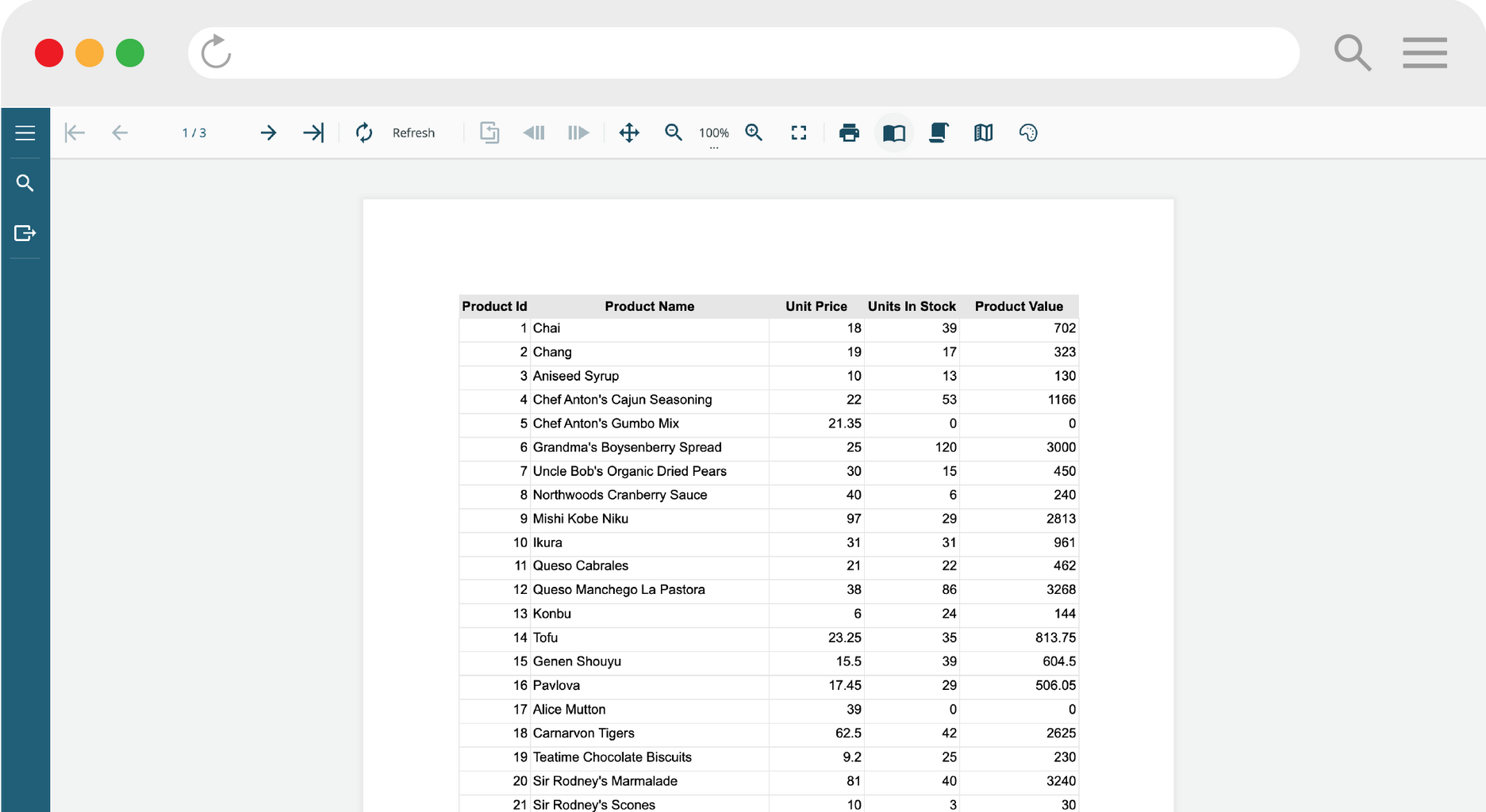Click Teatime Chocolate Biscuits cell
Viewport: 1486px width, 812px height.
[x=650, y=757]
